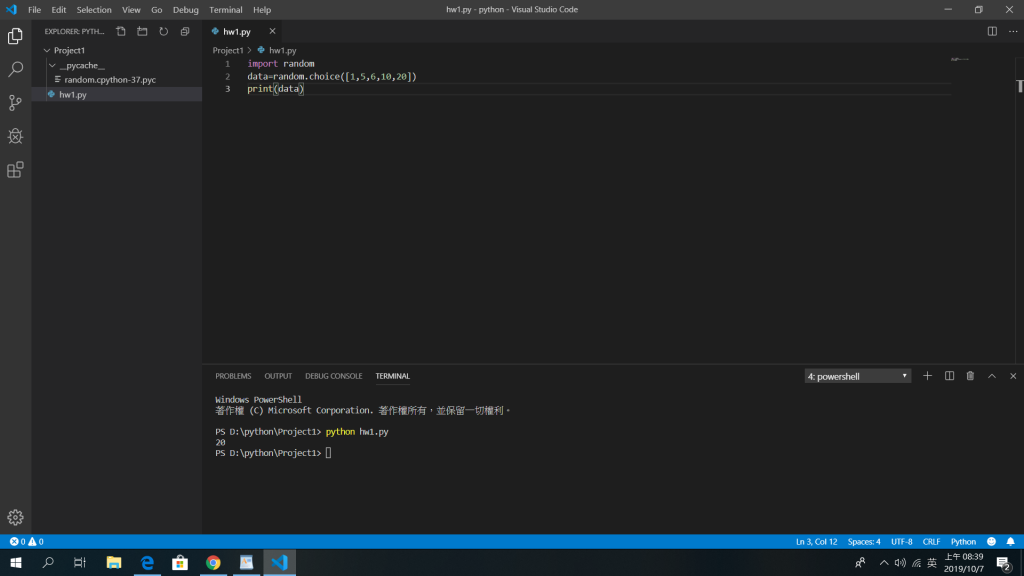The image size is (1024, 576).
Task: Change encoding via UTF-8 status item
Action: point(902,541)
